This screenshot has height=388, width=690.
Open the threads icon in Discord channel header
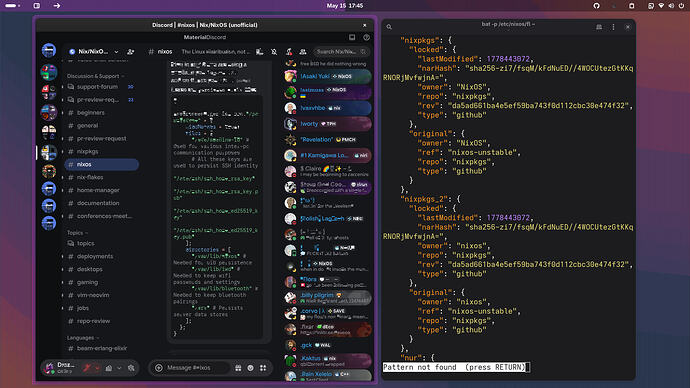point(260,52)
